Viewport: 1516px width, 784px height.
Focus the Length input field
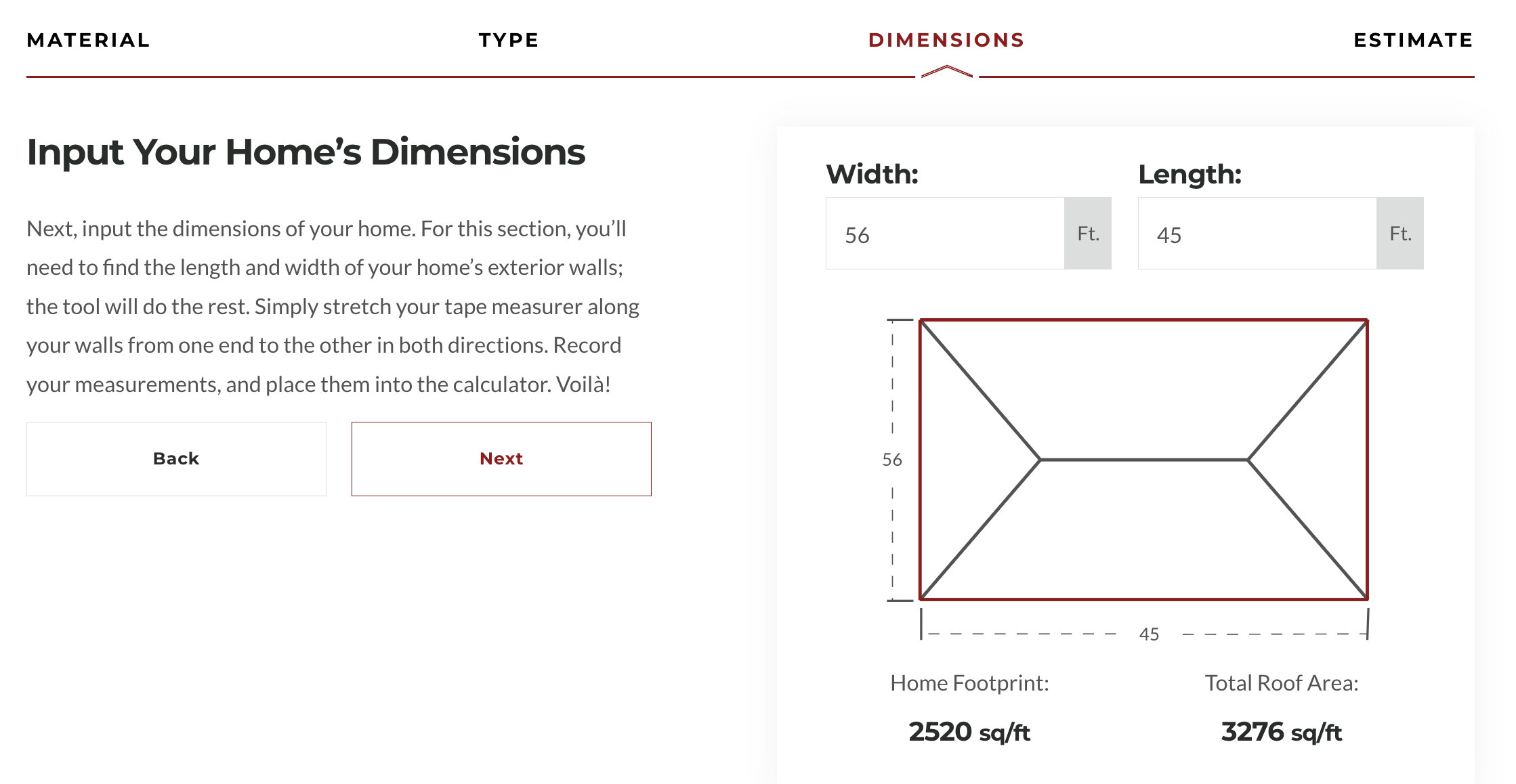click(x=1257, y=234)
